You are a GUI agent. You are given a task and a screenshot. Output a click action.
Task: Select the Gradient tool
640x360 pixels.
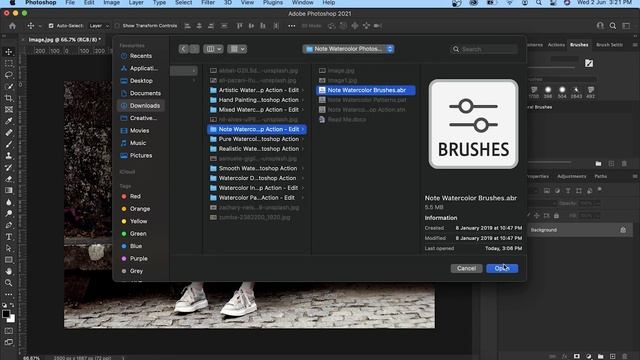(9, 190)
